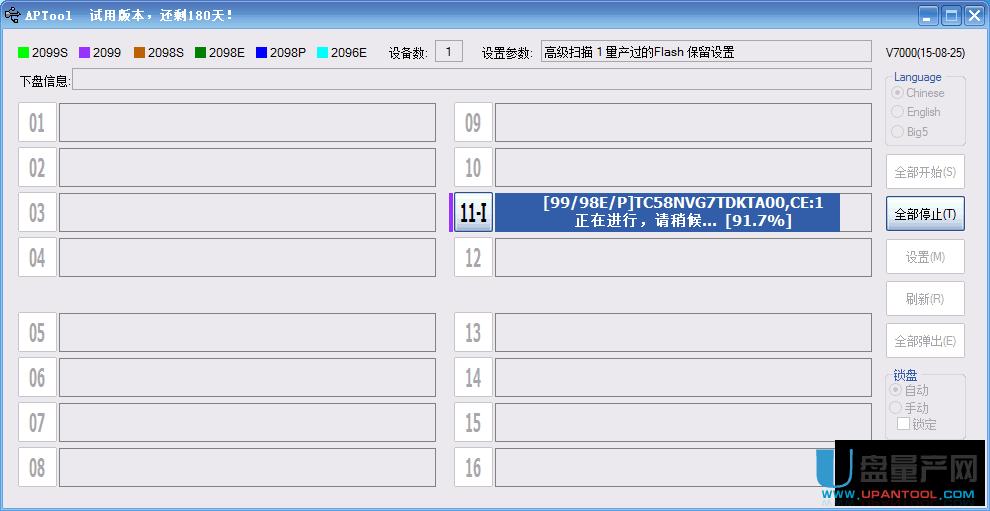990x511 pixels.
Task: Select the Chinese language radio button
Action: point(898,93)
